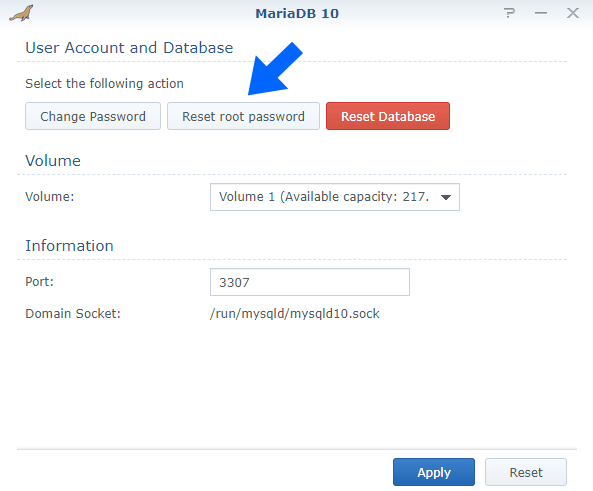Image resolution: width=593 pixels, height=491 pixels.
Task: Open help via the question mark icon
Action: point(509,13)
